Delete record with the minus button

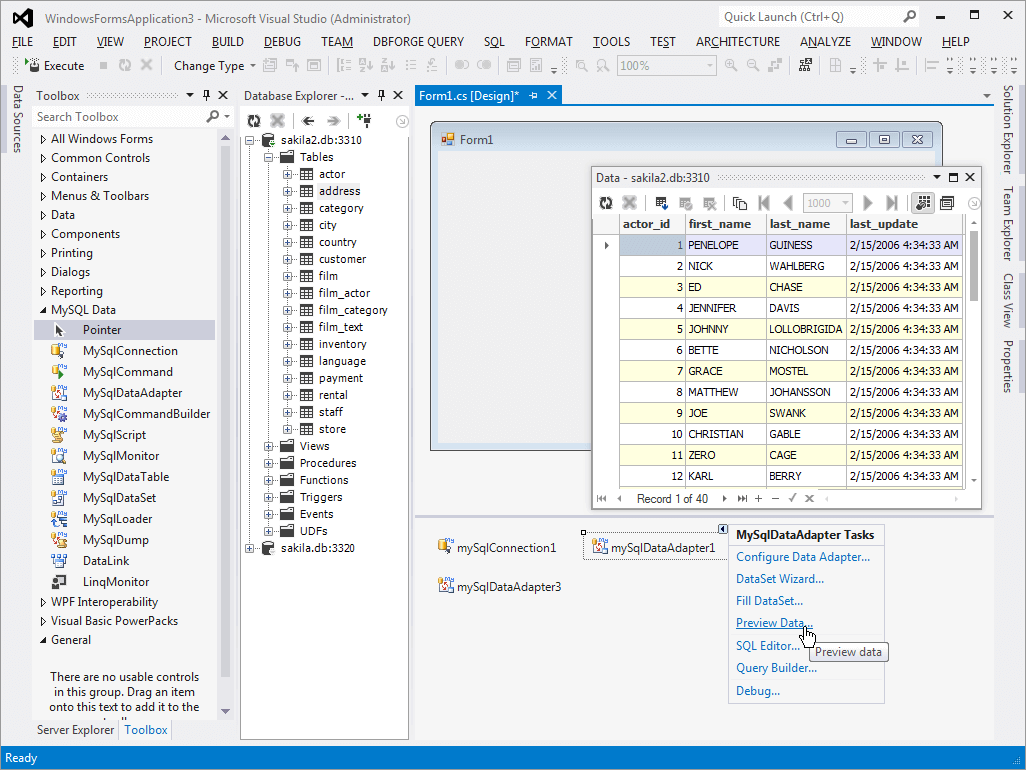click(775, 499)
